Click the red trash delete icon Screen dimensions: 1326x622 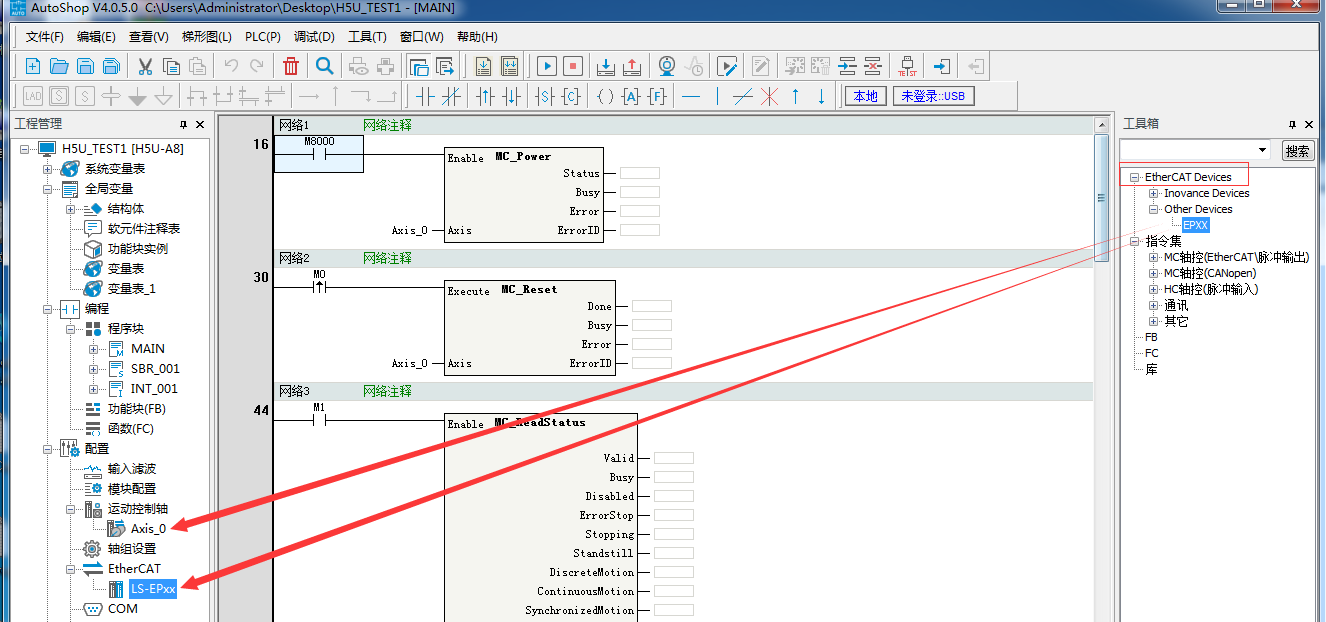point(291,66)
